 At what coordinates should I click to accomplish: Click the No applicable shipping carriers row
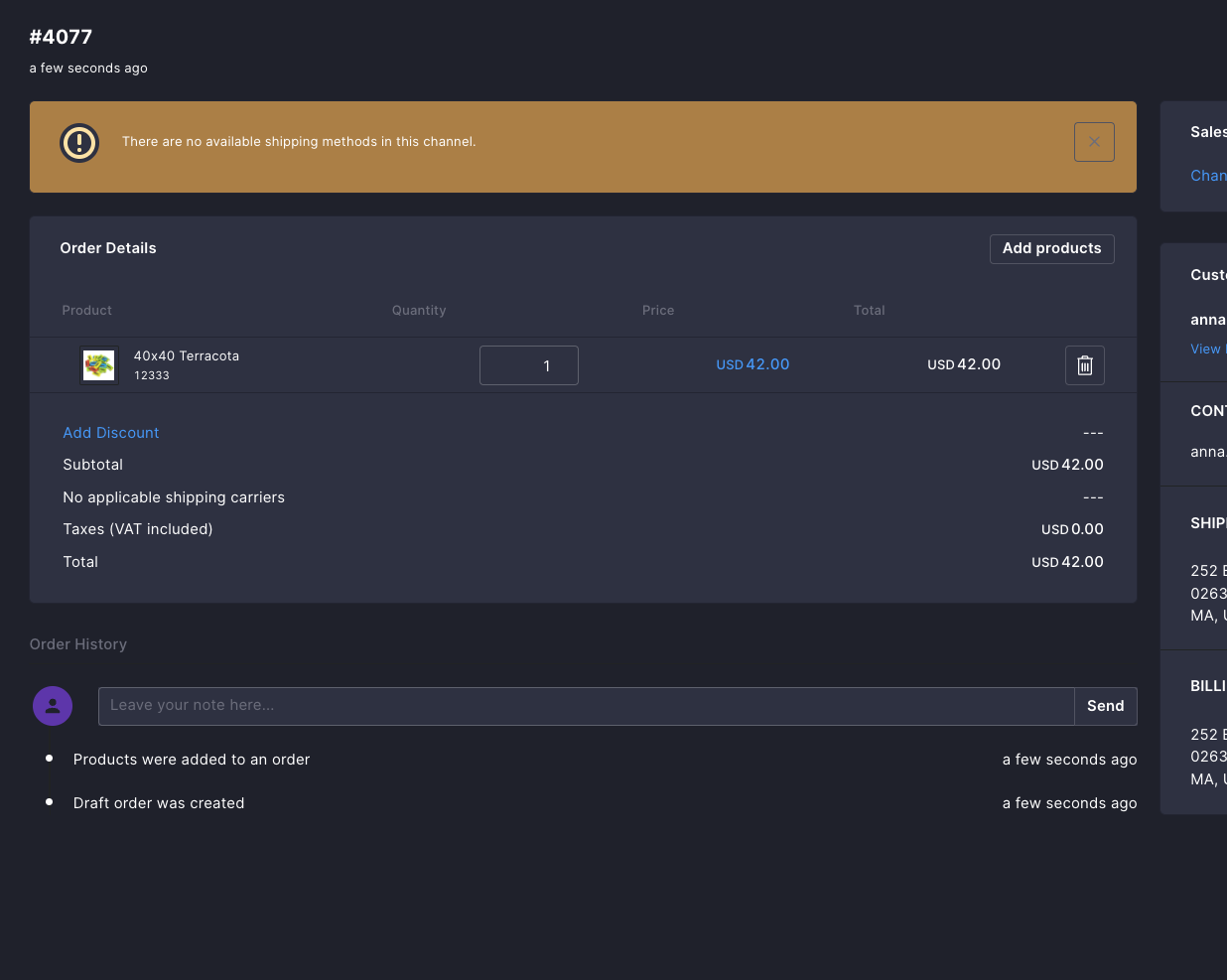(x=174, y=496)
